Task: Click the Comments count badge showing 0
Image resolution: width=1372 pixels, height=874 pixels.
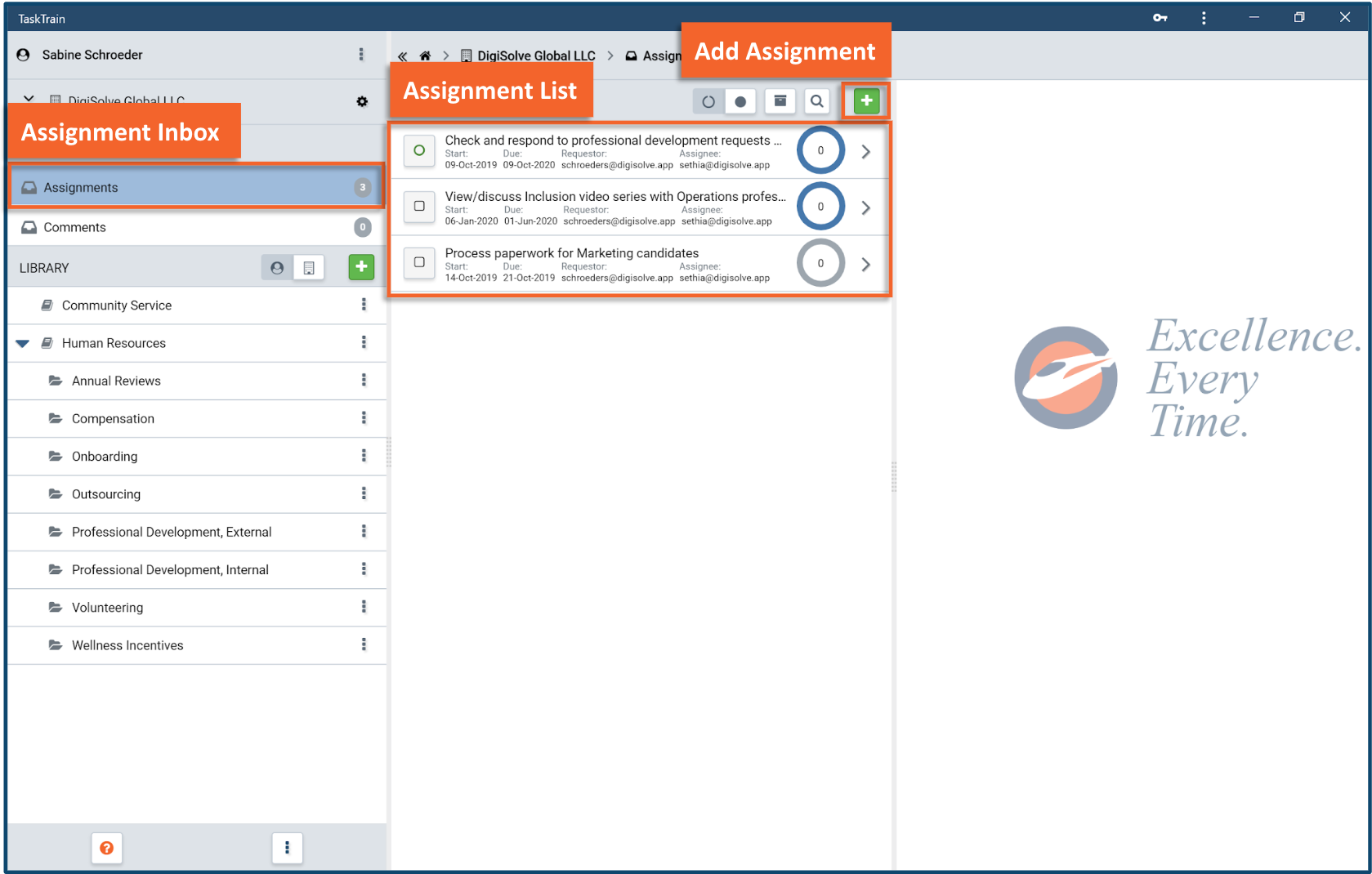Action: point(363,227)
